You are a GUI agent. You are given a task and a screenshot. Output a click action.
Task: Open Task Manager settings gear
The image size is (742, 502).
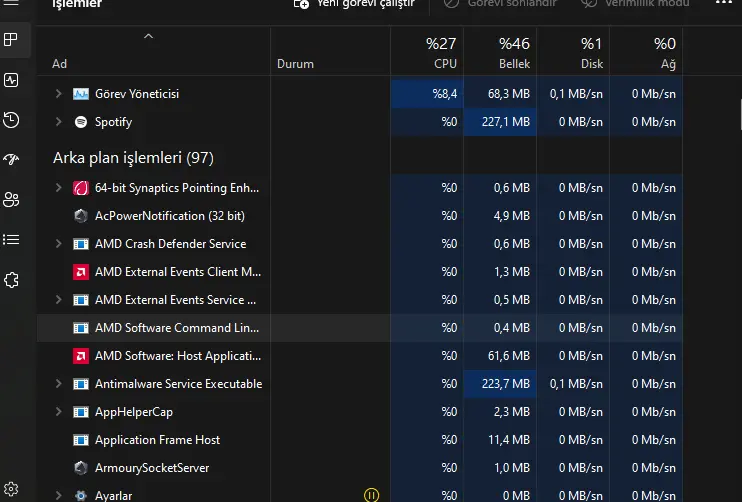tap(11, 489)
